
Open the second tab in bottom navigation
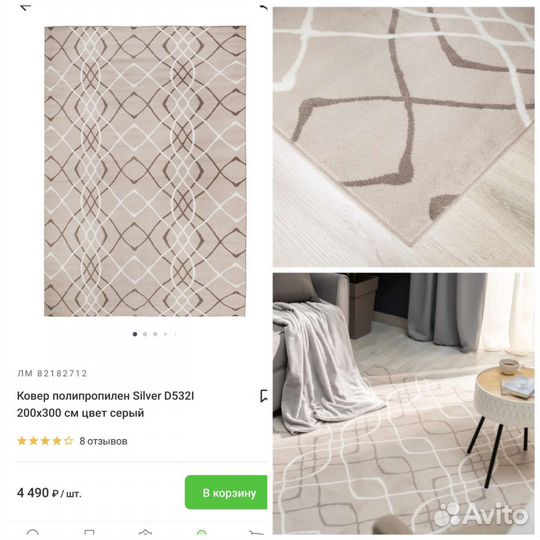point(89,533)
